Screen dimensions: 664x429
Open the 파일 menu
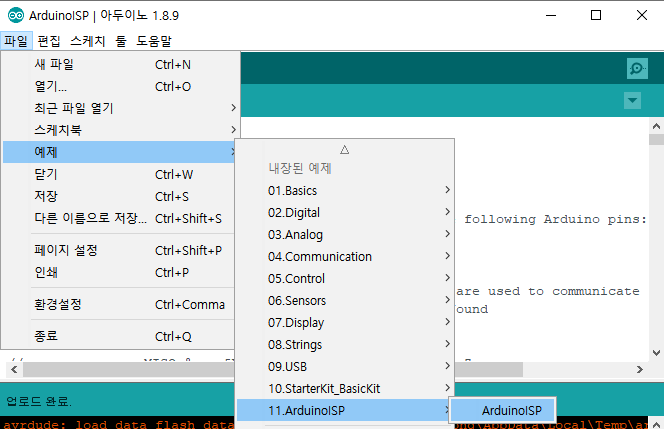click(x=16, y=41)
